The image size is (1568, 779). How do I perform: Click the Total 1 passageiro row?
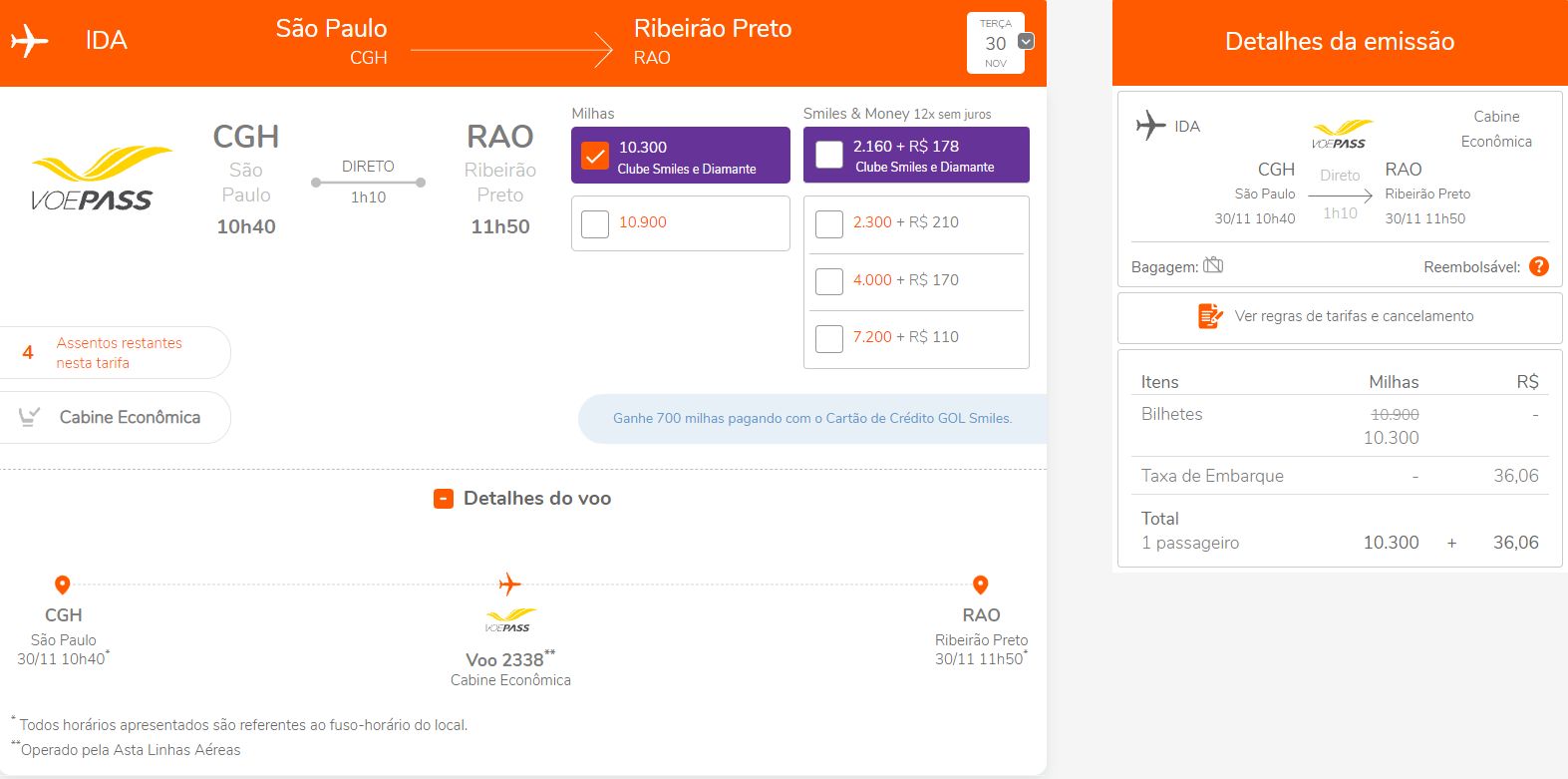click(x=1340, y=531)
